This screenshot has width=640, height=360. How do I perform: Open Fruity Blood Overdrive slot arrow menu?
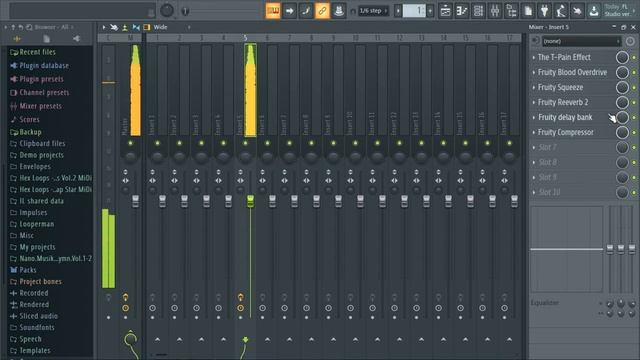pos(534,73)
